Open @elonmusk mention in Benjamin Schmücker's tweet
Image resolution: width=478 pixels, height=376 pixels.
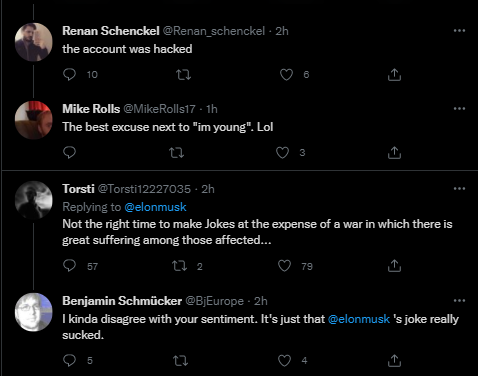point(359,319)
